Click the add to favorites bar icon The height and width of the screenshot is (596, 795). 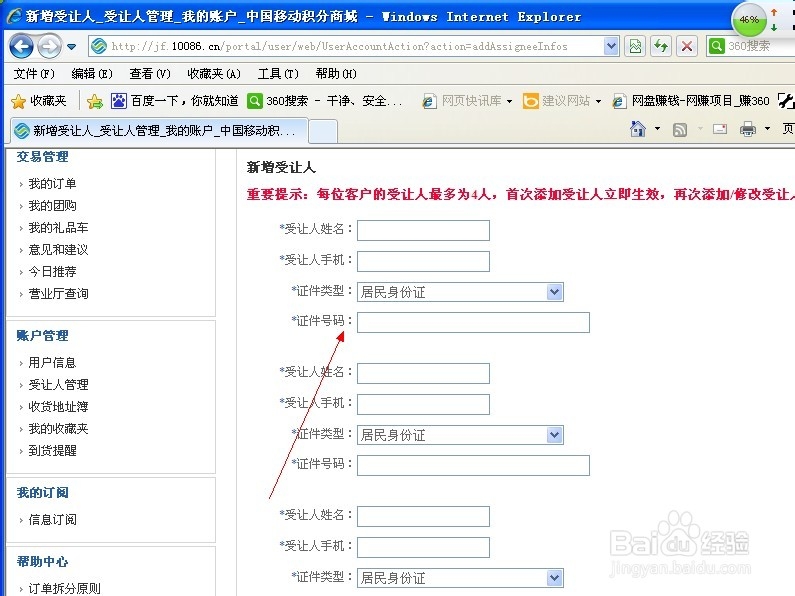point(94,101)
